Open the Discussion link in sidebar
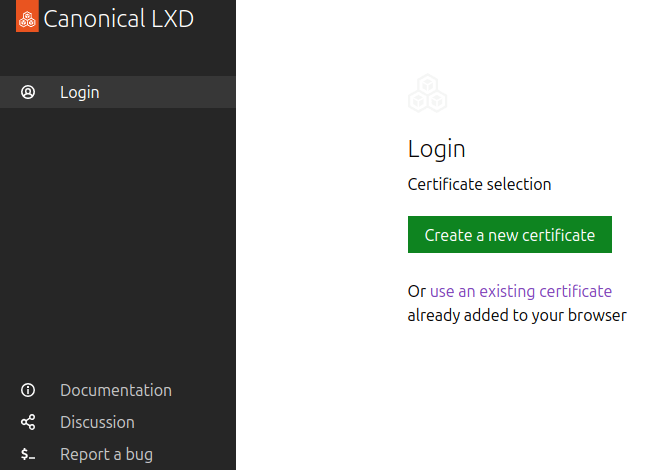Viewport: 645px width, 470px height. (x=97, y=422)
